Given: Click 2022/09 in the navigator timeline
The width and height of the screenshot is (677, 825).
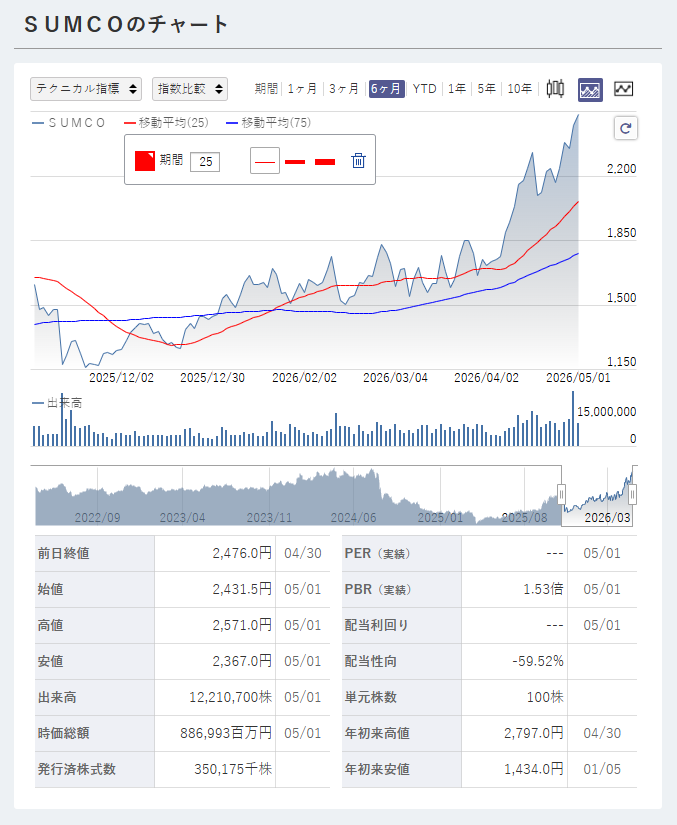Looking at the screenshot, I should (97, 518).
